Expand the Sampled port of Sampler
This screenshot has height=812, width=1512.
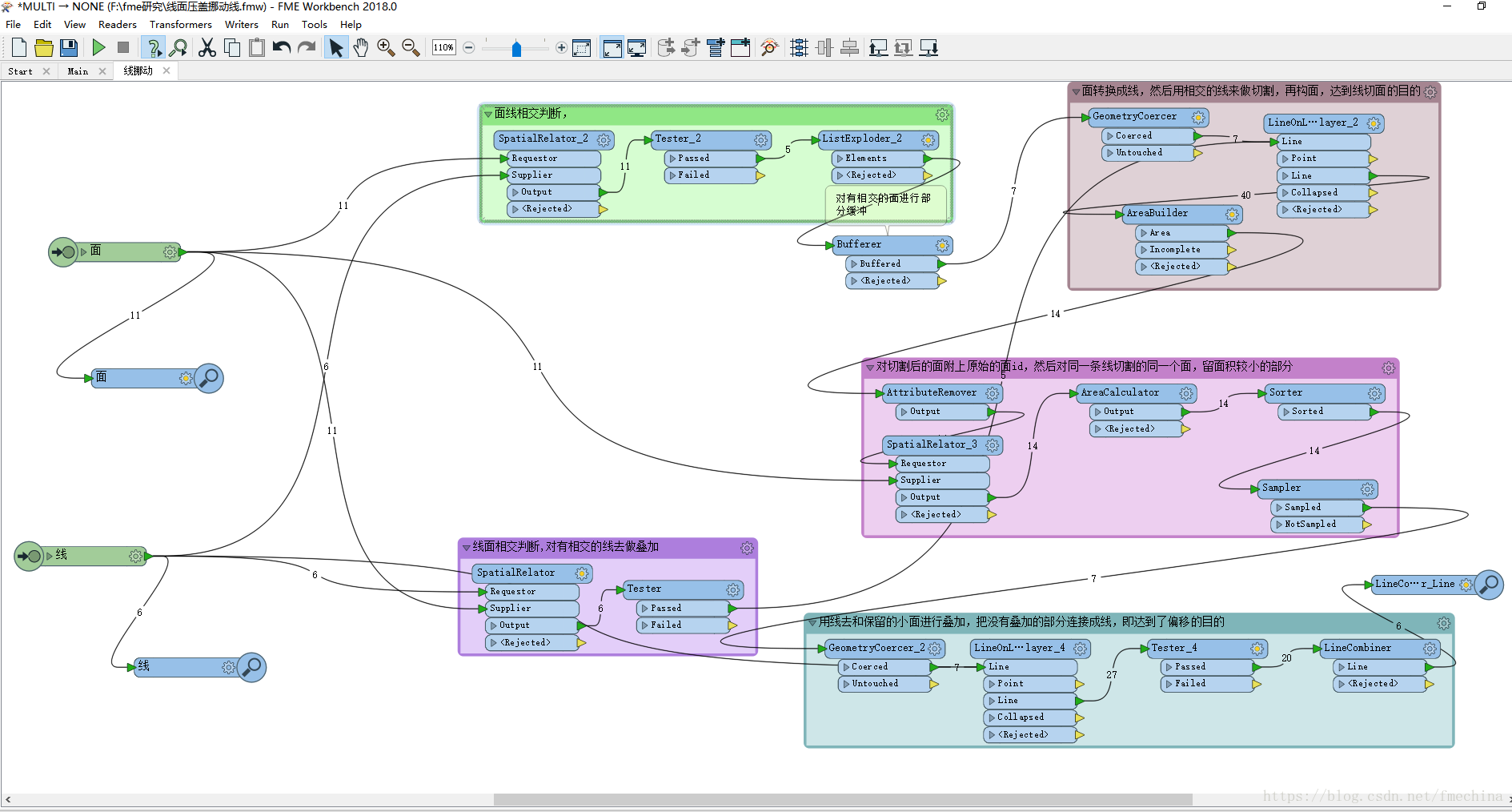point(1279,508)
